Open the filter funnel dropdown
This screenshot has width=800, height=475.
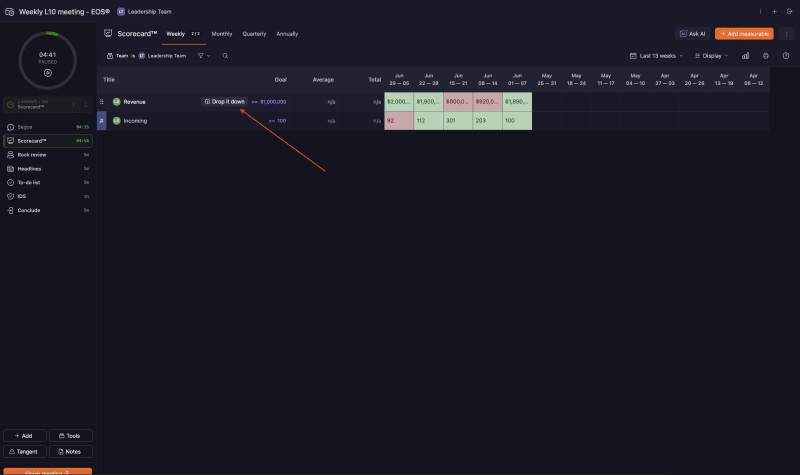pyautogui.click(x=204, y=56)
